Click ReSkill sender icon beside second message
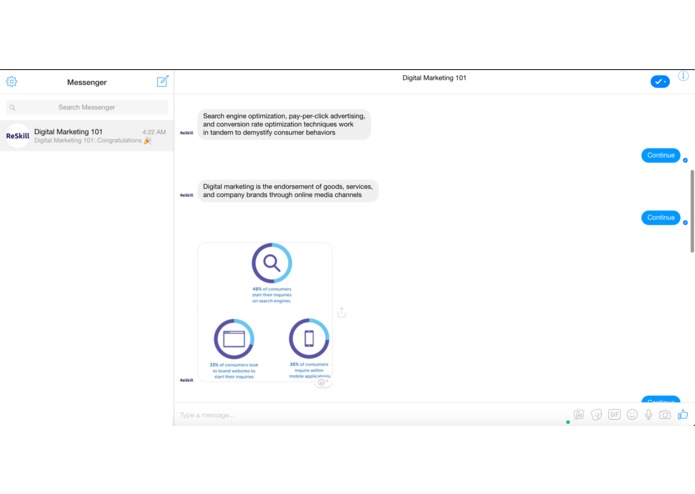This screenshot has width=695, height=494. click(x=187, y=195)
